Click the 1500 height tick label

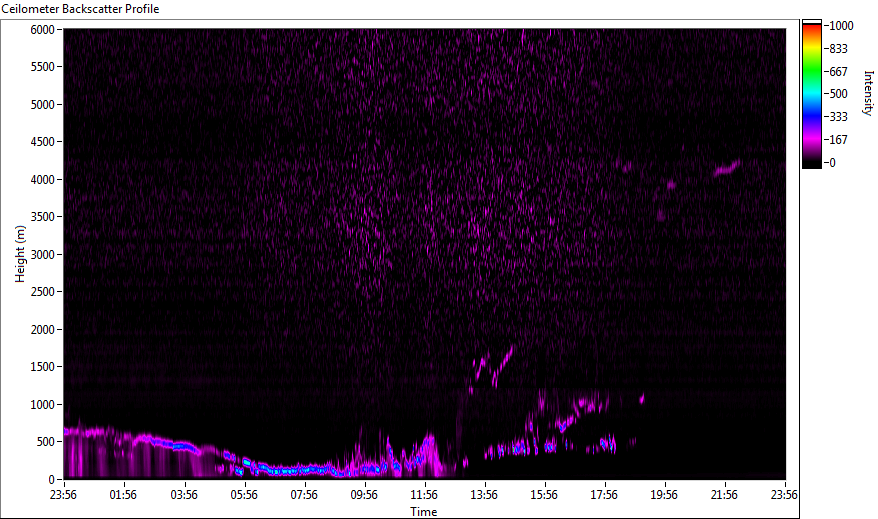(43, 367)
